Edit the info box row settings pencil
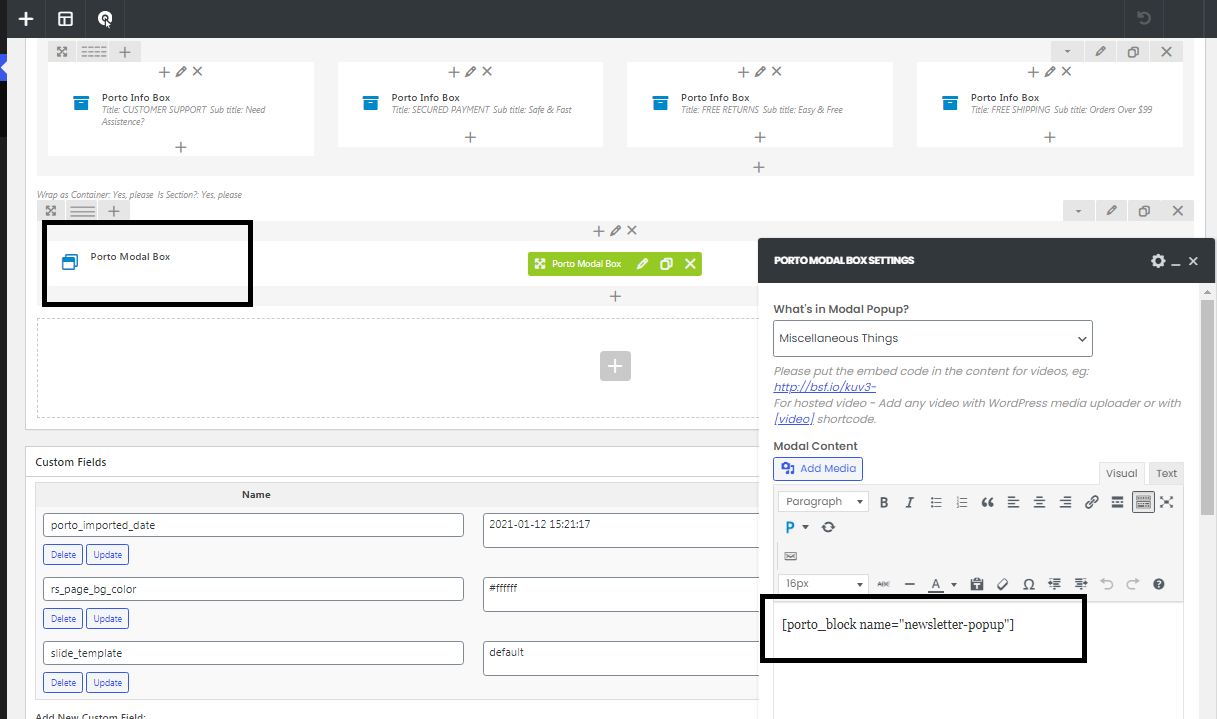This screenshot has width=1217, height=719. 1100,52
